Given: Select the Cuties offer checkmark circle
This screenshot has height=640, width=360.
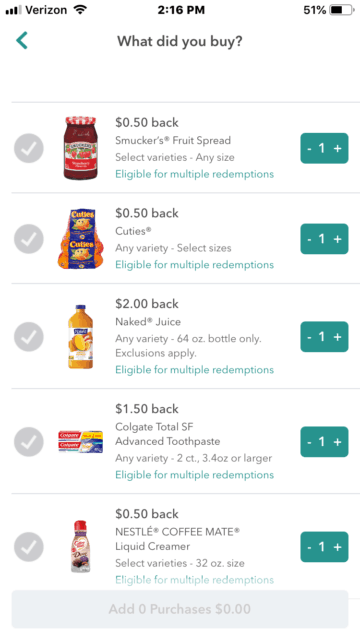Looking at the screenshot, I should (29, 239).
